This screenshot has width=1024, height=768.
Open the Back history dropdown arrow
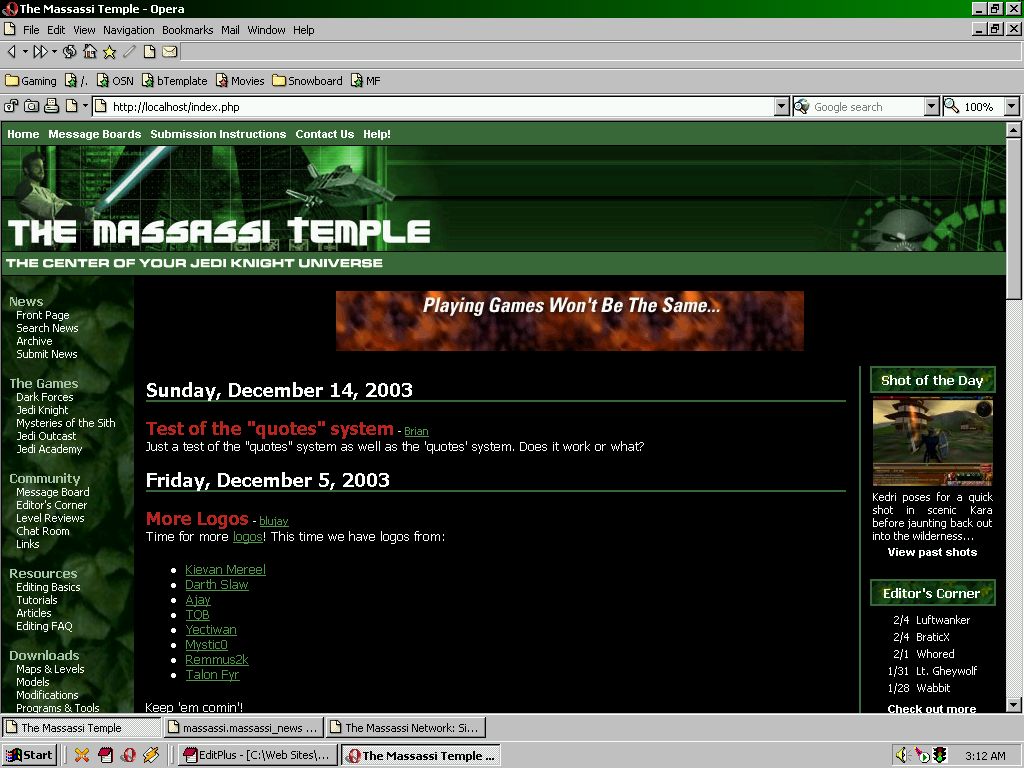pyautogui.click(x=25, y=51)
